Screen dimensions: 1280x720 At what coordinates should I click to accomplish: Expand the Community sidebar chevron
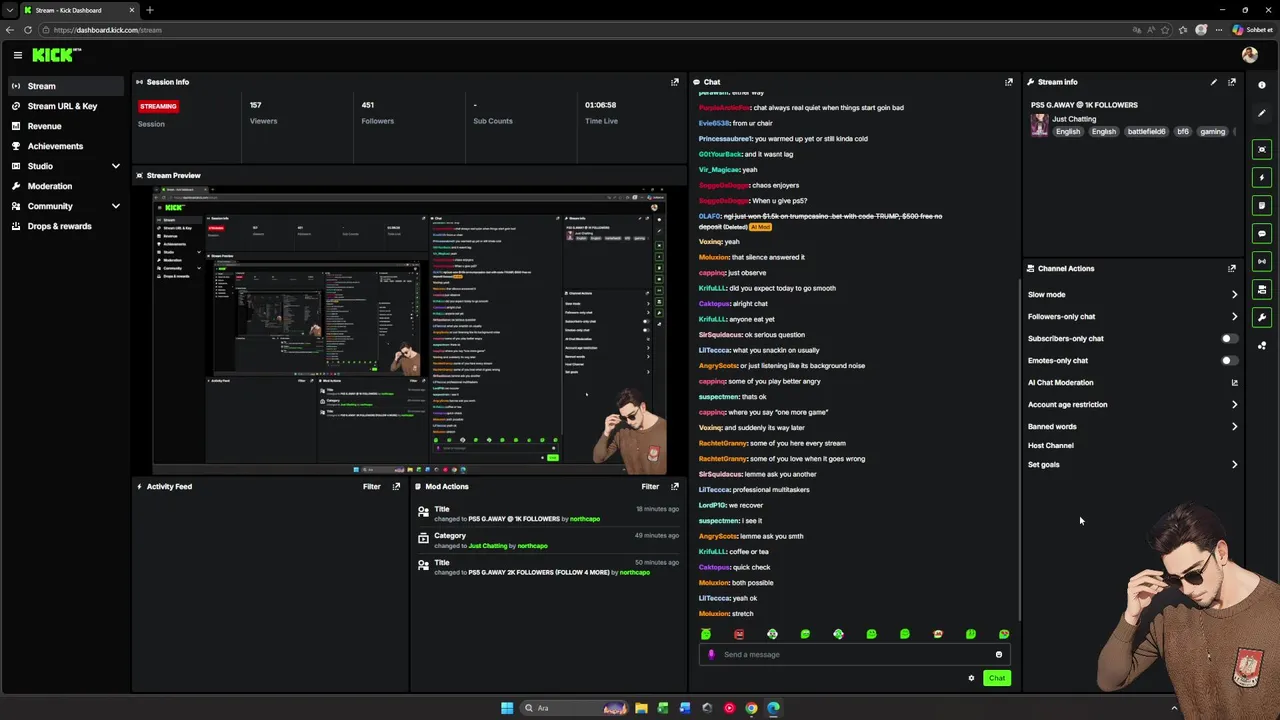point(115,206)
